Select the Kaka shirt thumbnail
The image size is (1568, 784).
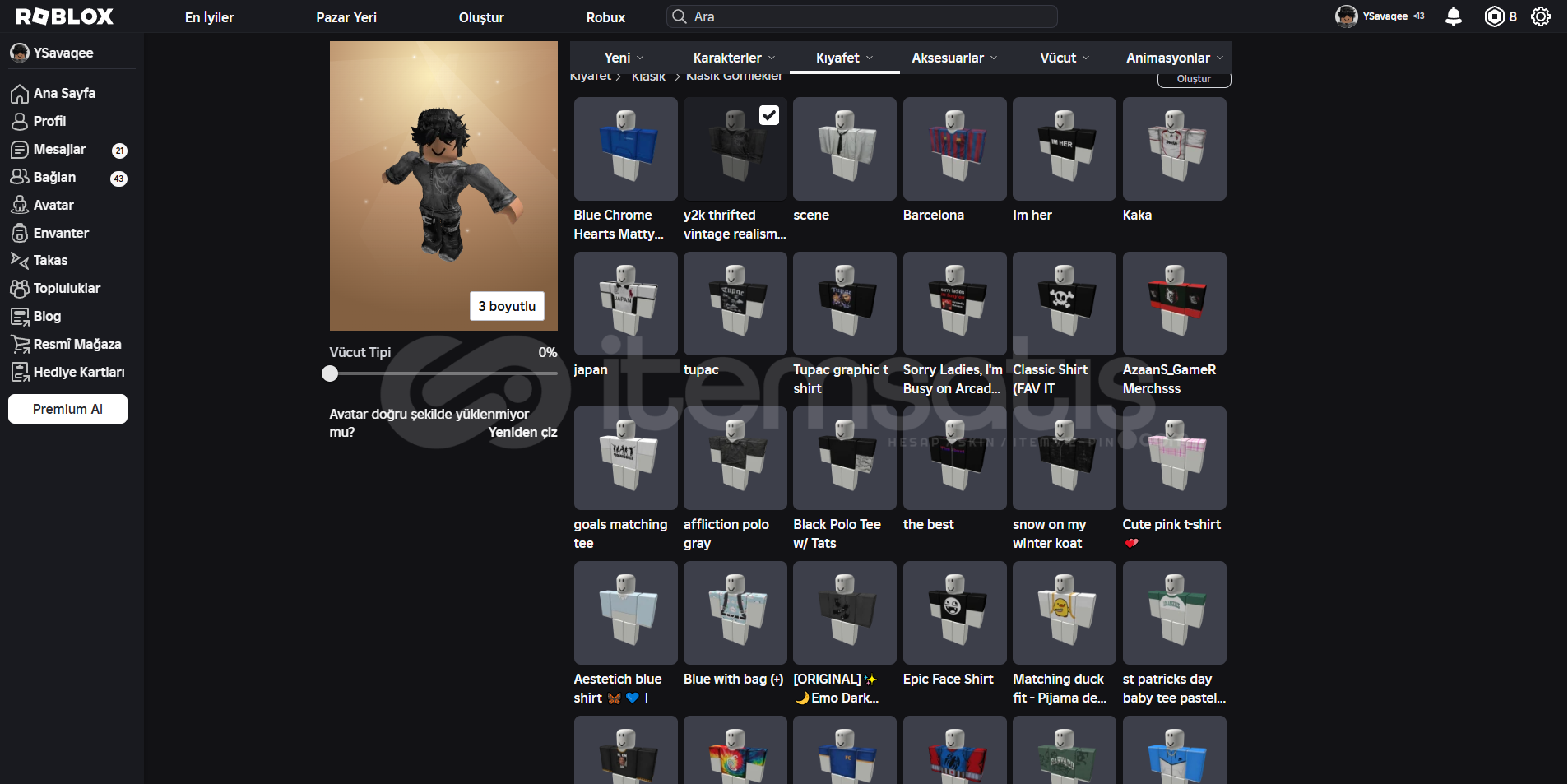pos(1174,149)
